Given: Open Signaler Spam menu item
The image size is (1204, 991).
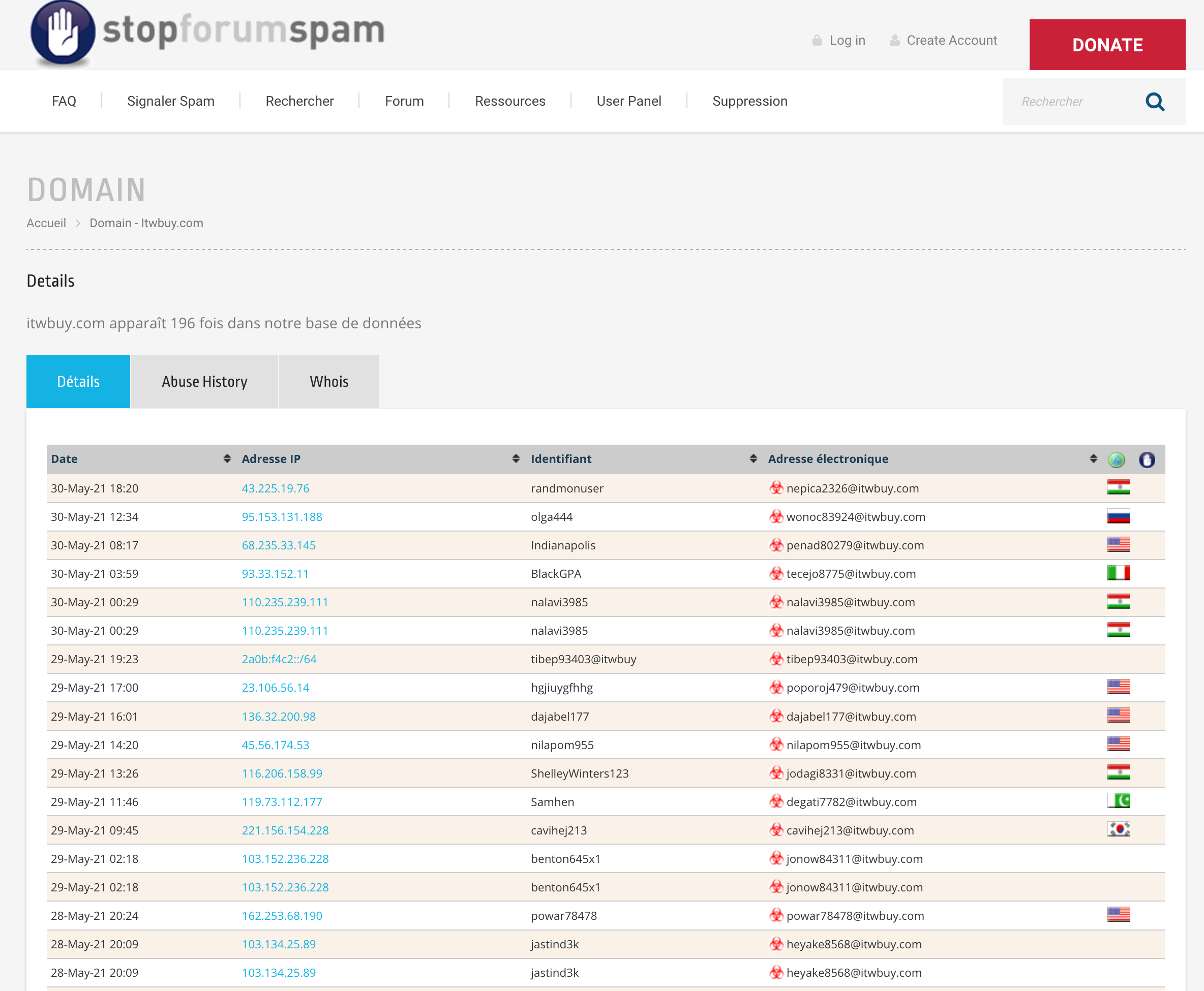Looking at the screenshot, I should point(171,102).
